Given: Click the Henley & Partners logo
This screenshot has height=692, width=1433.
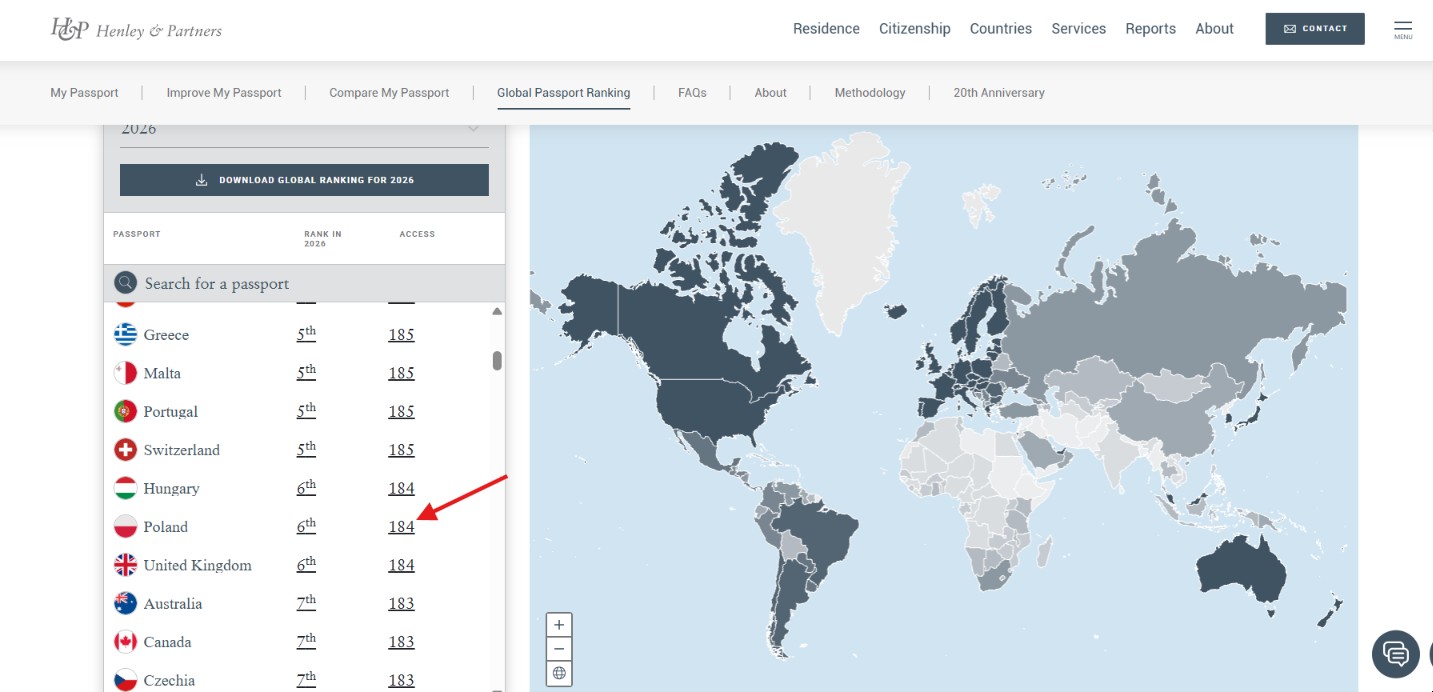Looking at the screenshot, I should coord(136,29).
